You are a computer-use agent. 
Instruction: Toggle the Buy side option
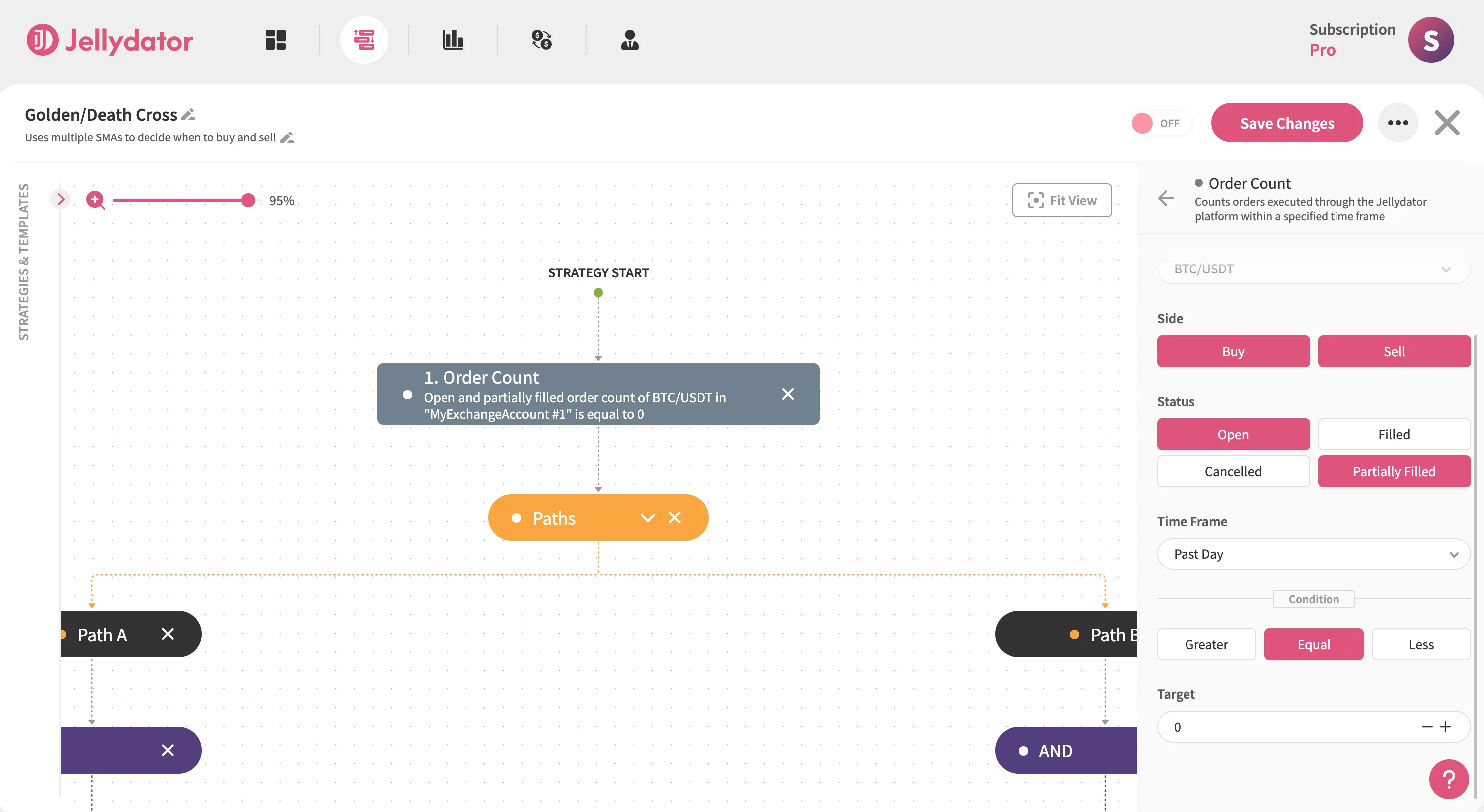coord(1233,351)
